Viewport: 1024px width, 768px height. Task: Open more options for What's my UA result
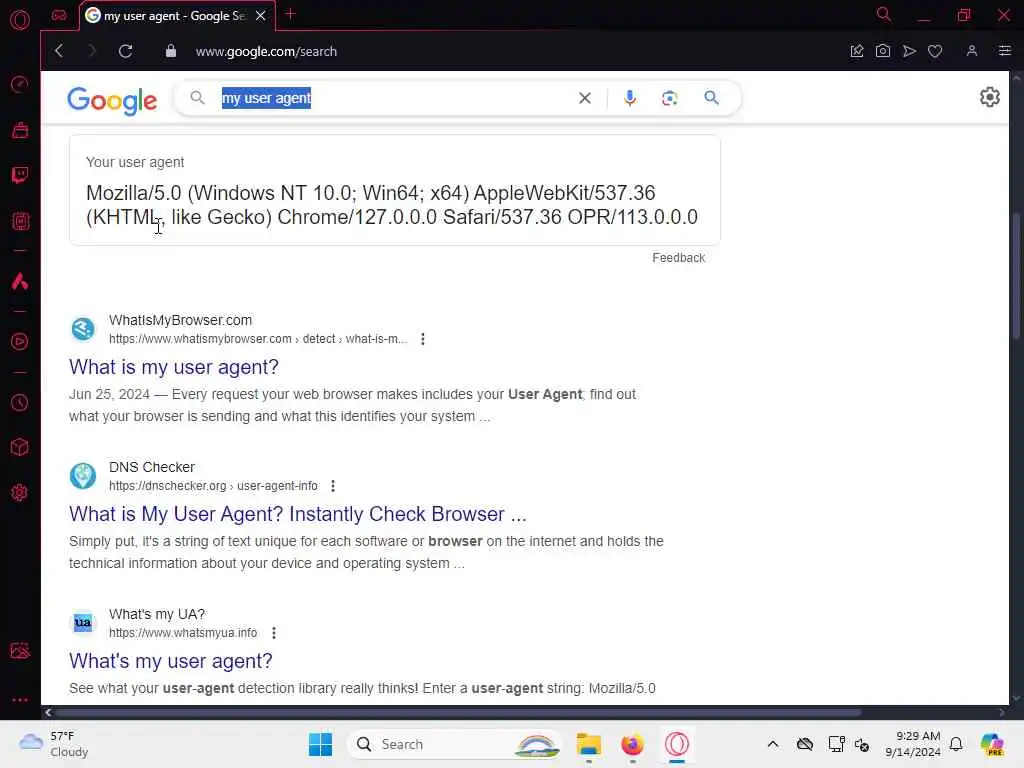[274, 633]
